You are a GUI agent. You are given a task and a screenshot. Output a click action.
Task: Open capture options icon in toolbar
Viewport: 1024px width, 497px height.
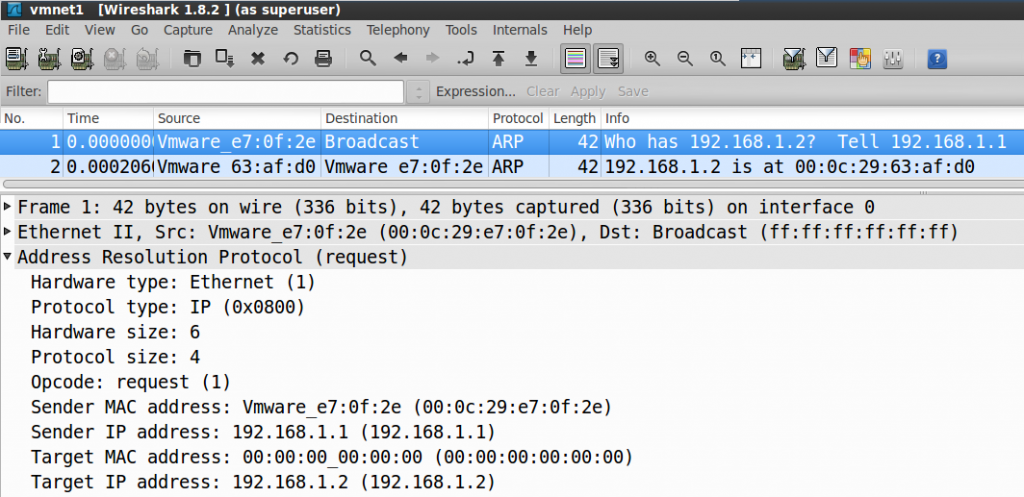coord(49,59)
